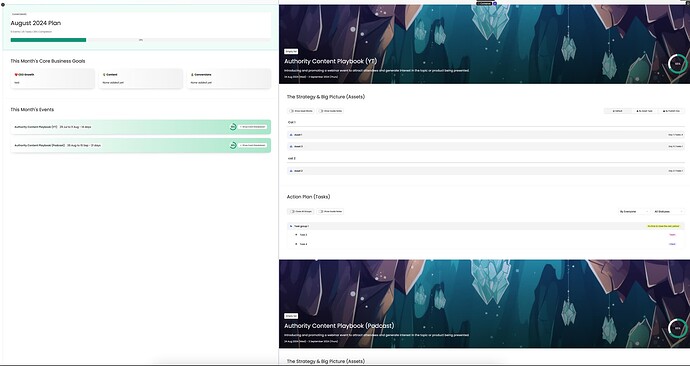690x366 pixels.
Task: Click the first Cat 1 asset's type icon
Action: click(x=291, y=135)
